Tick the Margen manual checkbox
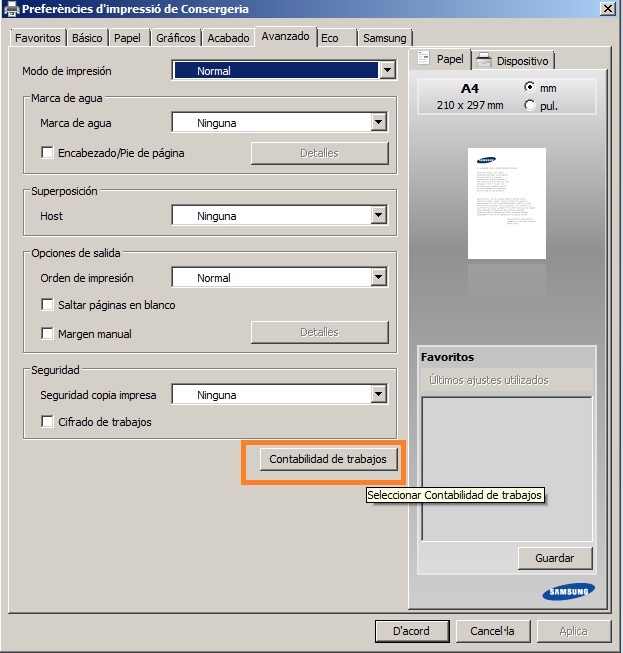 click(x=47, y=334)
